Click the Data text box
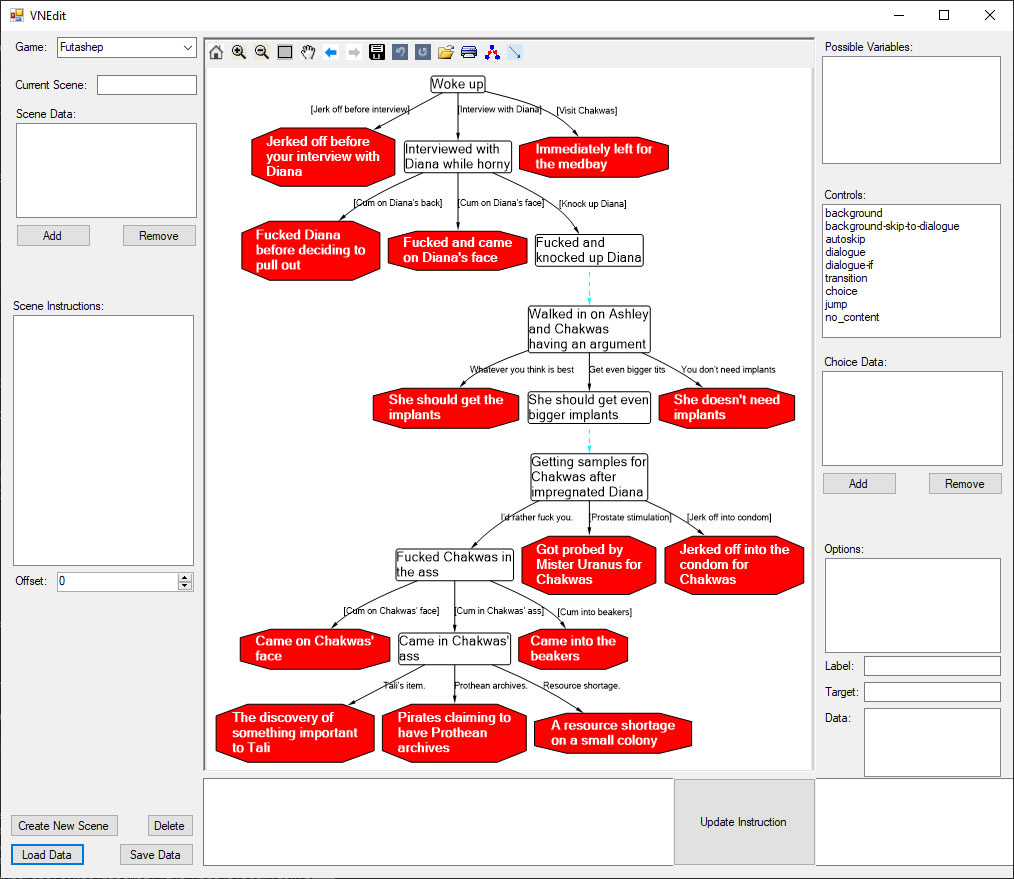 932,742
